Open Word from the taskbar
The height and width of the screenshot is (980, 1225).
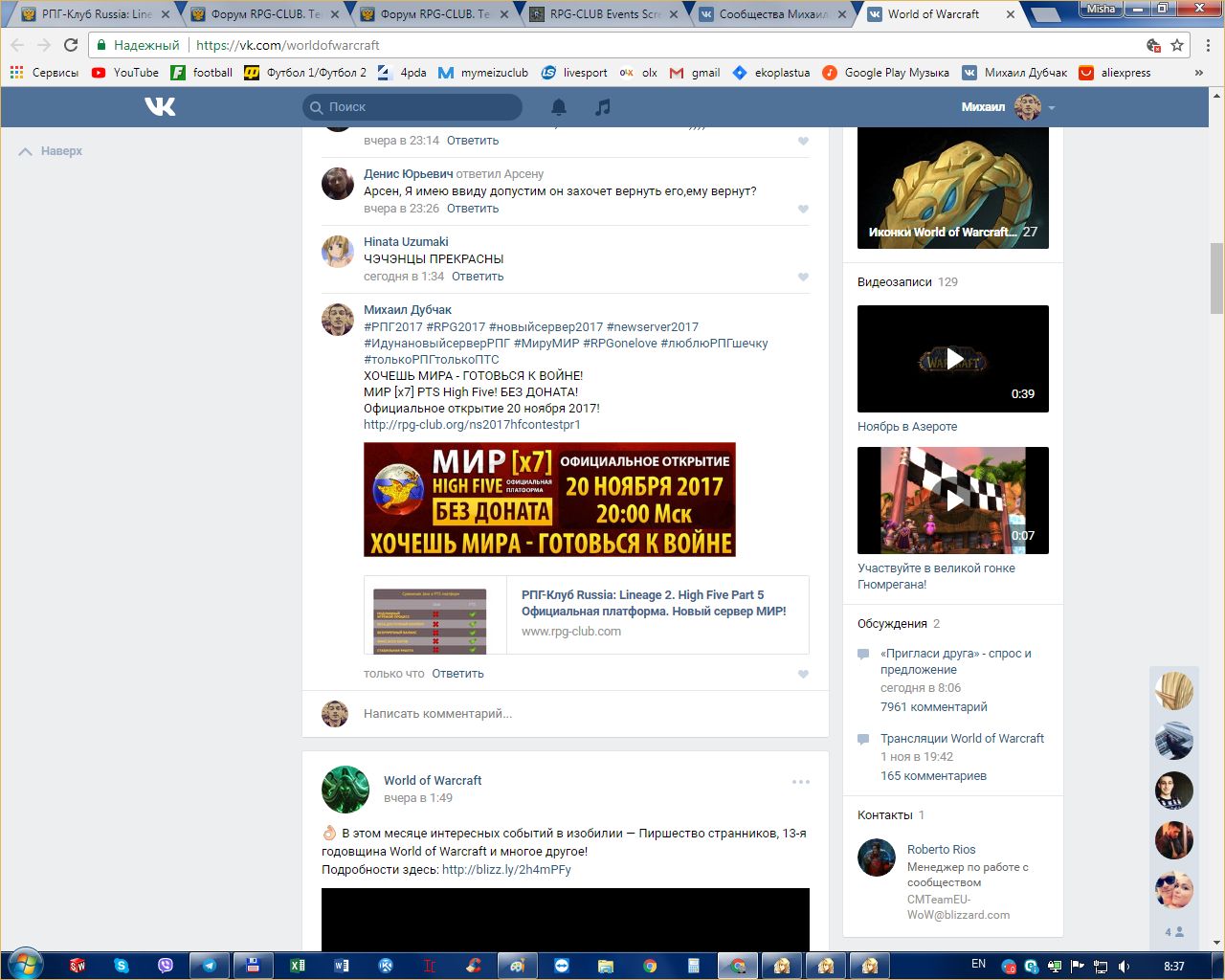tap(341, 966)
